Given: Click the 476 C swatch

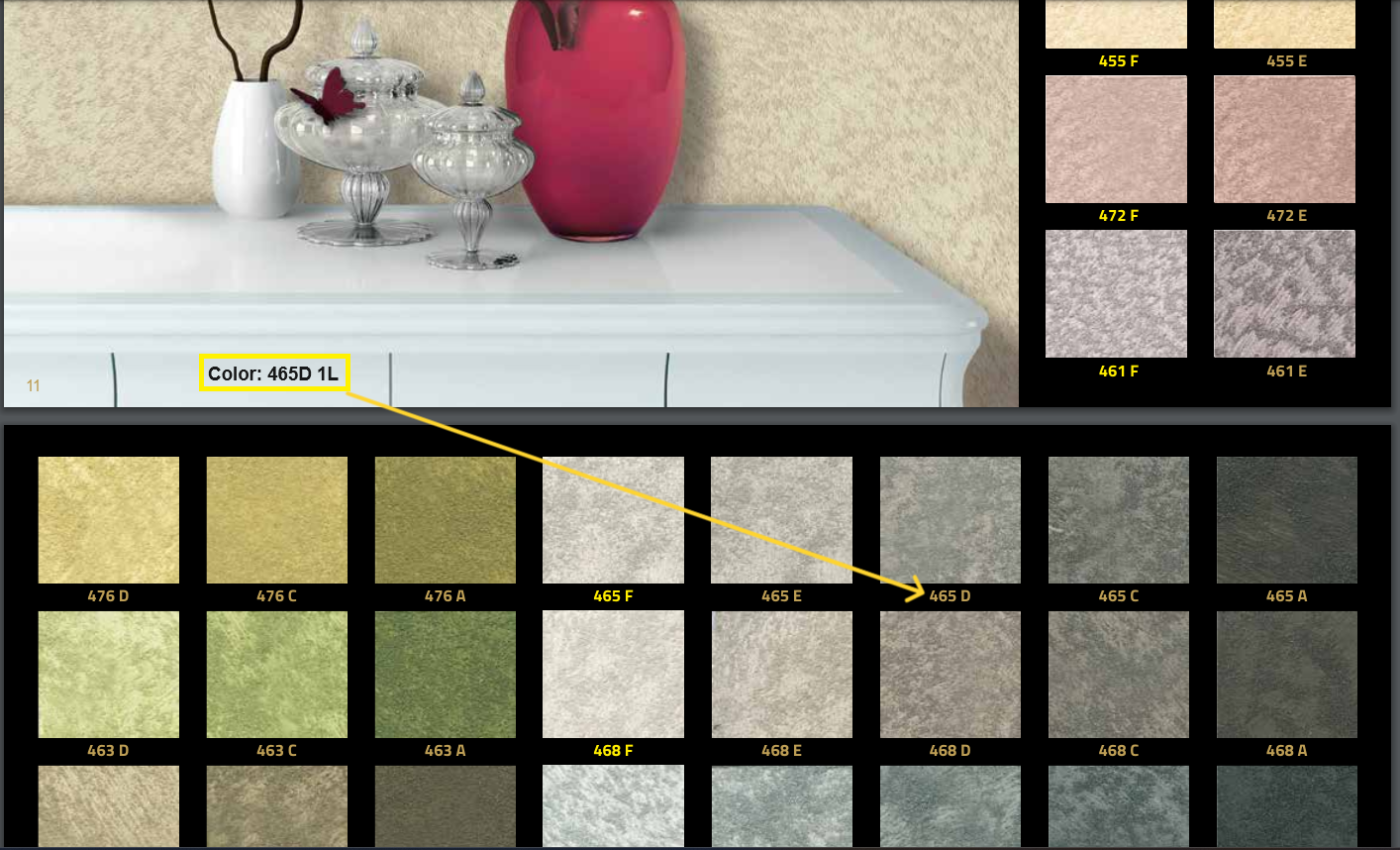Looking at the screenshot, I should 277,520.
